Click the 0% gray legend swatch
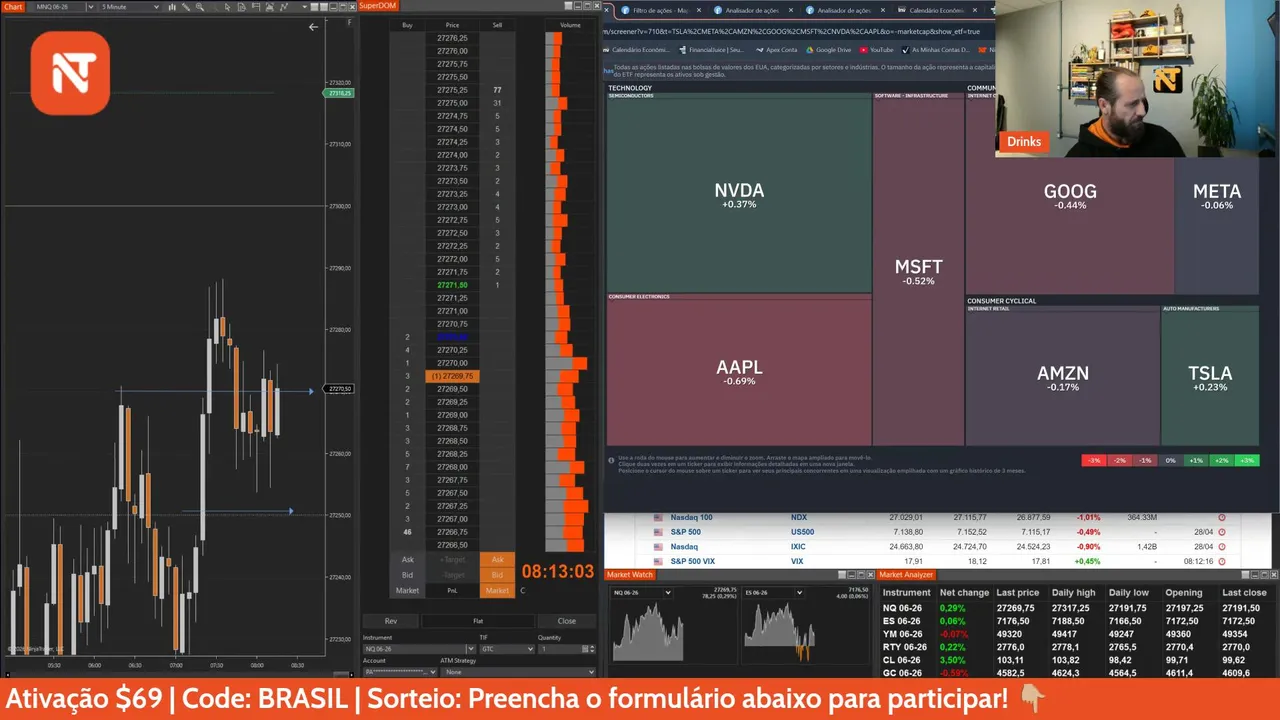The height and width of the screenshot is (720, 1280). coord(1170,461)
